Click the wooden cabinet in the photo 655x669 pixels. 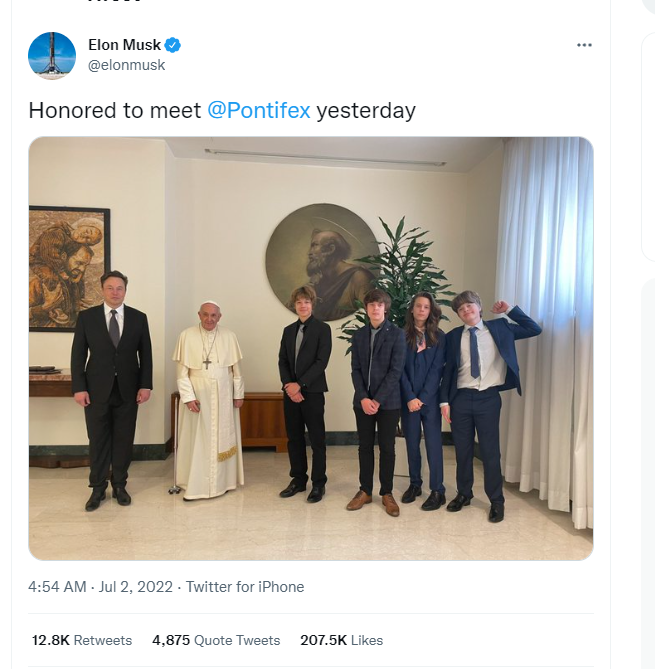click(260, 420)
